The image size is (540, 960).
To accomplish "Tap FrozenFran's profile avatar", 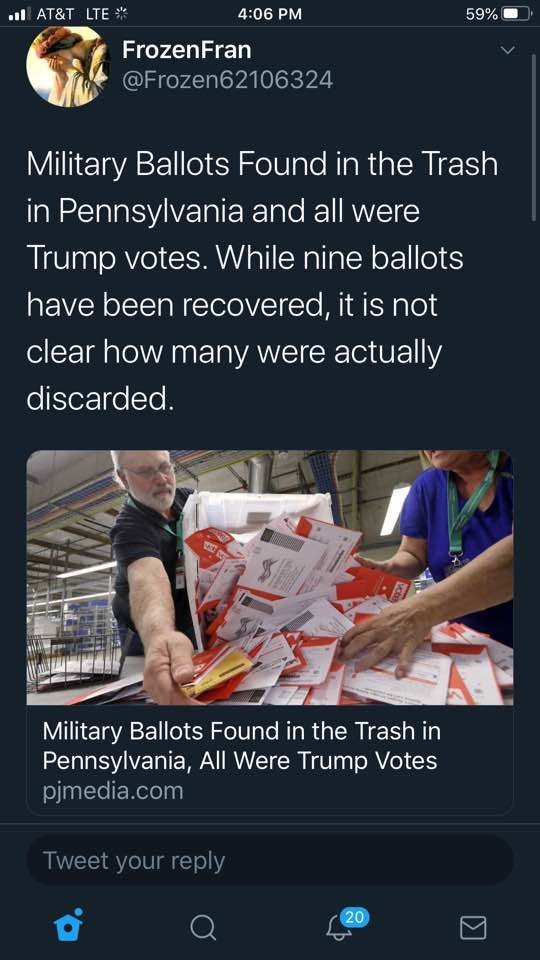I will click(67, 66).
